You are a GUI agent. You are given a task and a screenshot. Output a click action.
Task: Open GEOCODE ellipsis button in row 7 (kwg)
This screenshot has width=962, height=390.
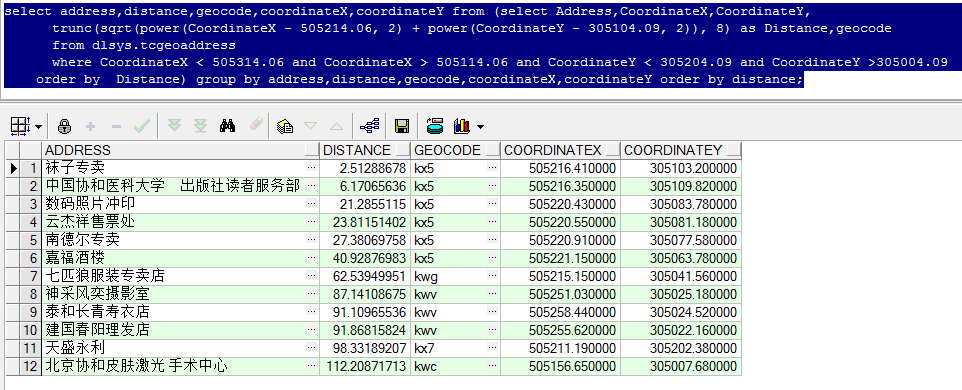(x=493, y=276)
